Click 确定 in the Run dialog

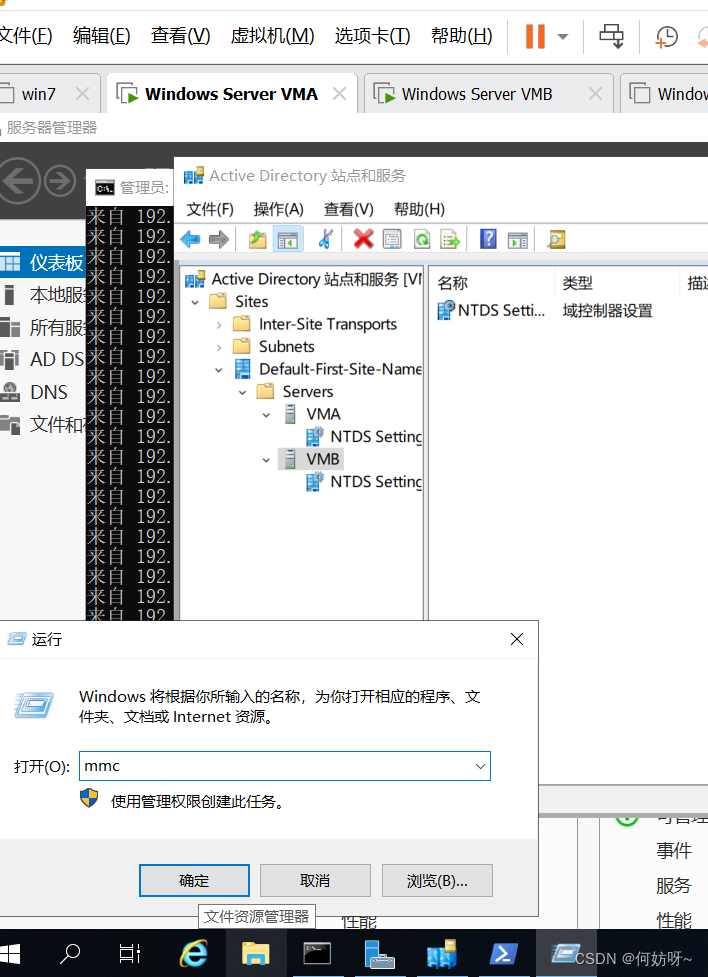pos(194,880)
